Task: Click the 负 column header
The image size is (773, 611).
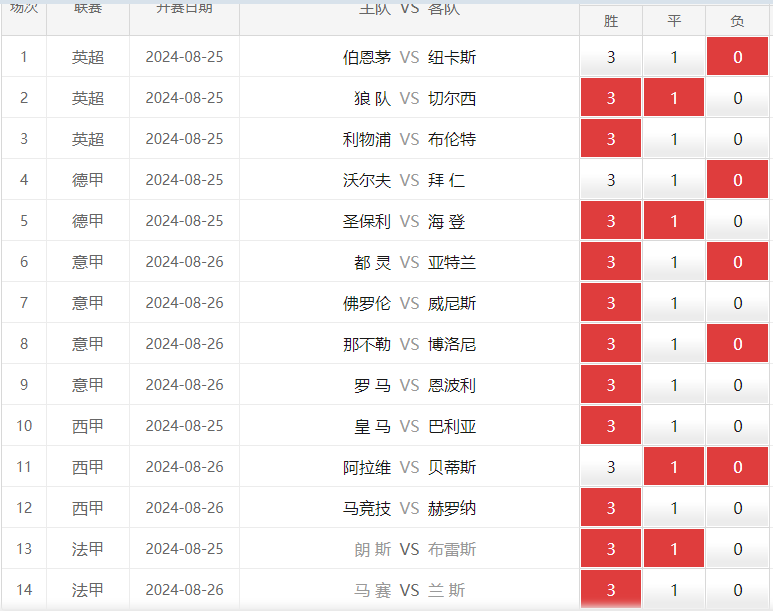Action: (x=738, y=21)
